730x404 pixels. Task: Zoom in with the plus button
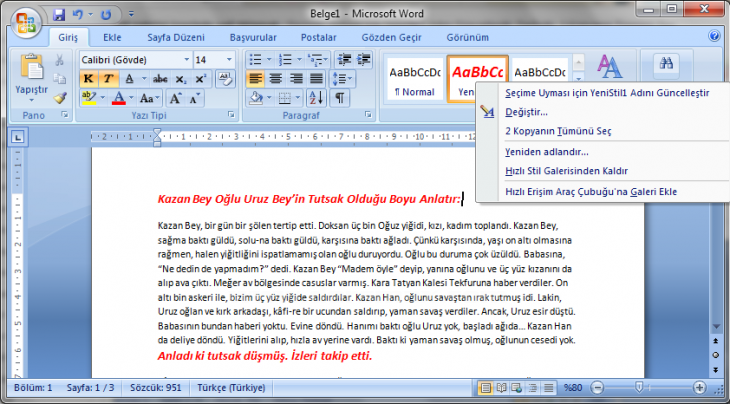tap(699, 387)
